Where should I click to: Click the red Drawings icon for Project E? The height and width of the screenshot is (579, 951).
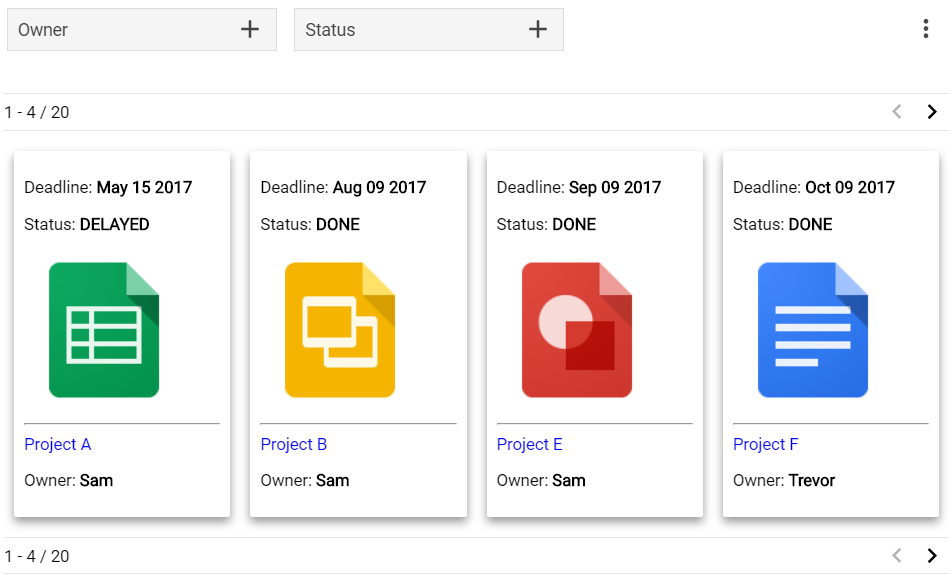pos(577,330)
